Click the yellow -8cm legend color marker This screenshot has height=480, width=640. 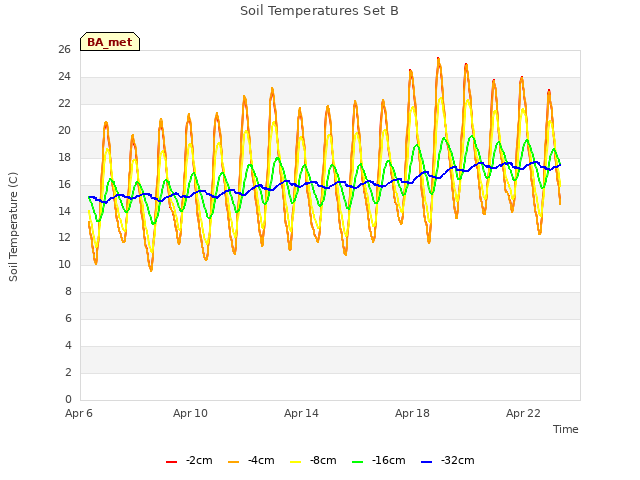pos(296,462)
